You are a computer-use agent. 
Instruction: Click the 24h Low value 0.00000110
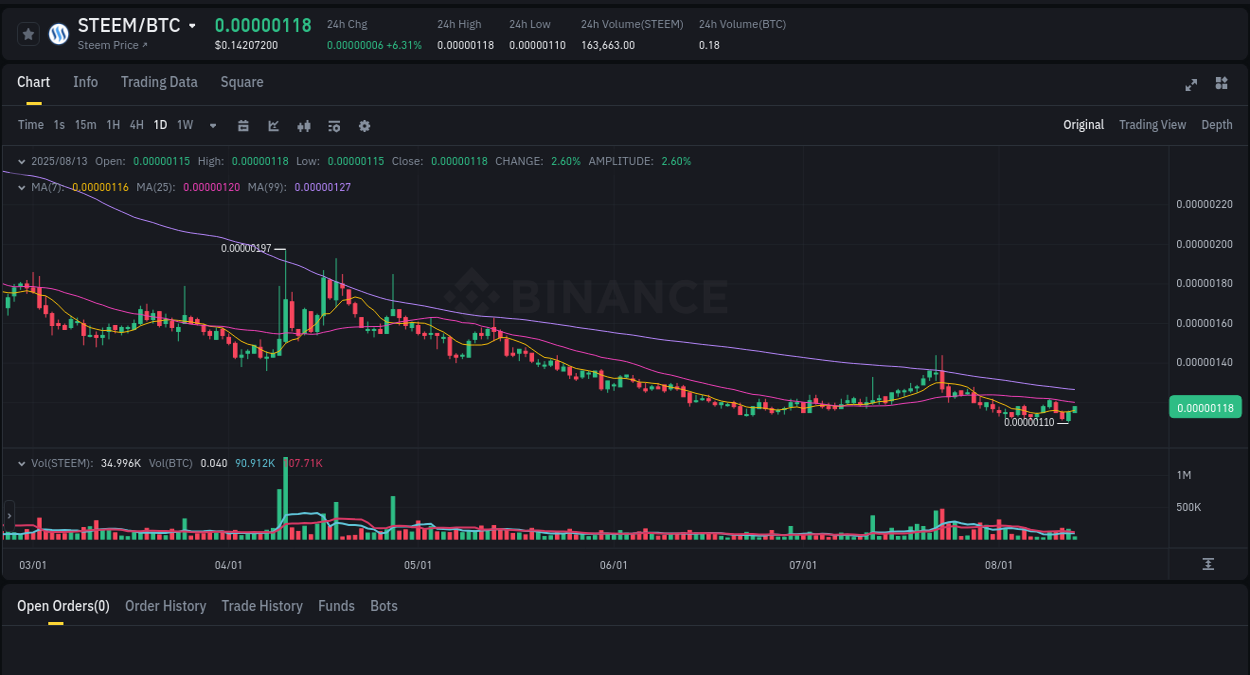pos(537,45)
